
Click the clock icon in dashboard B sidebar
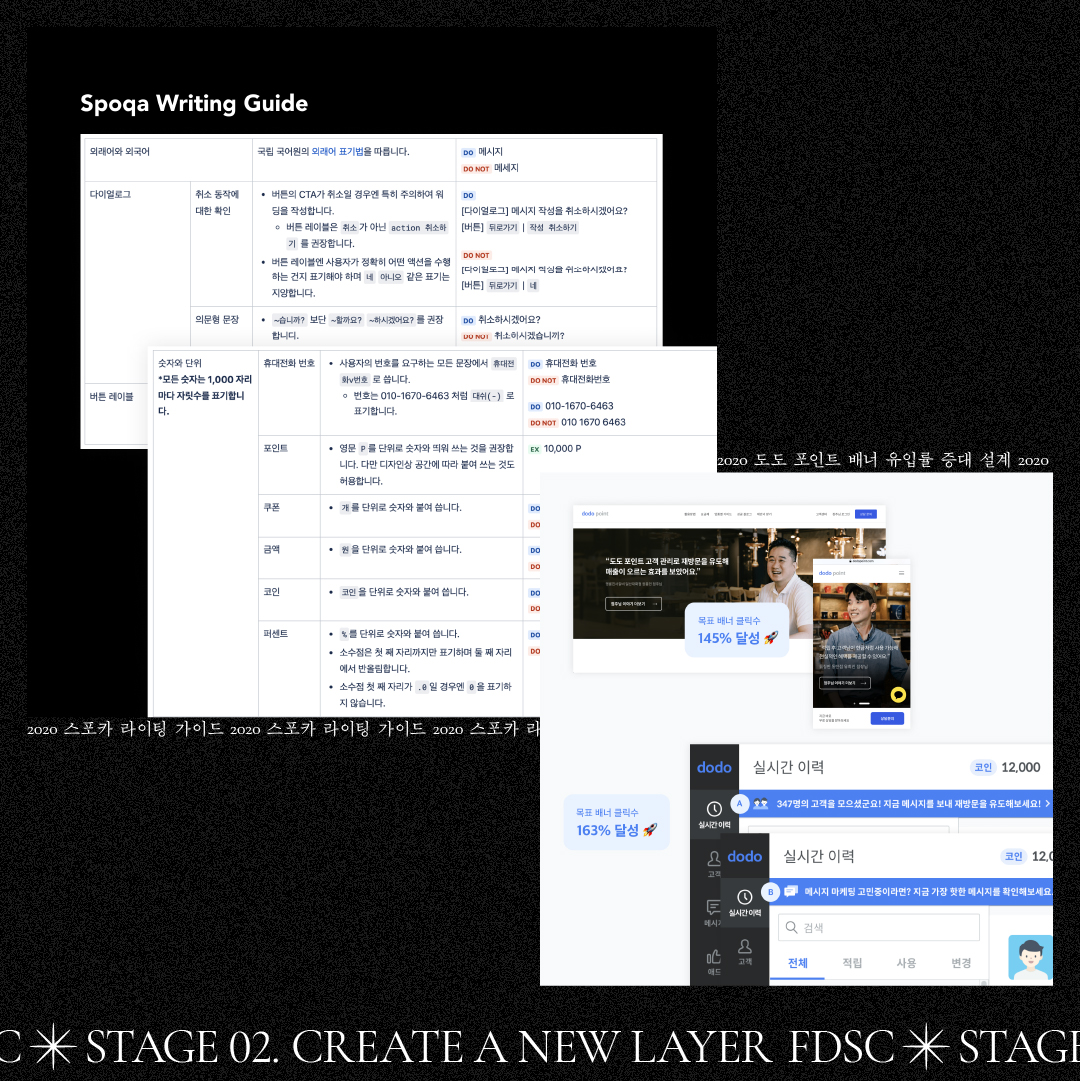744,897
